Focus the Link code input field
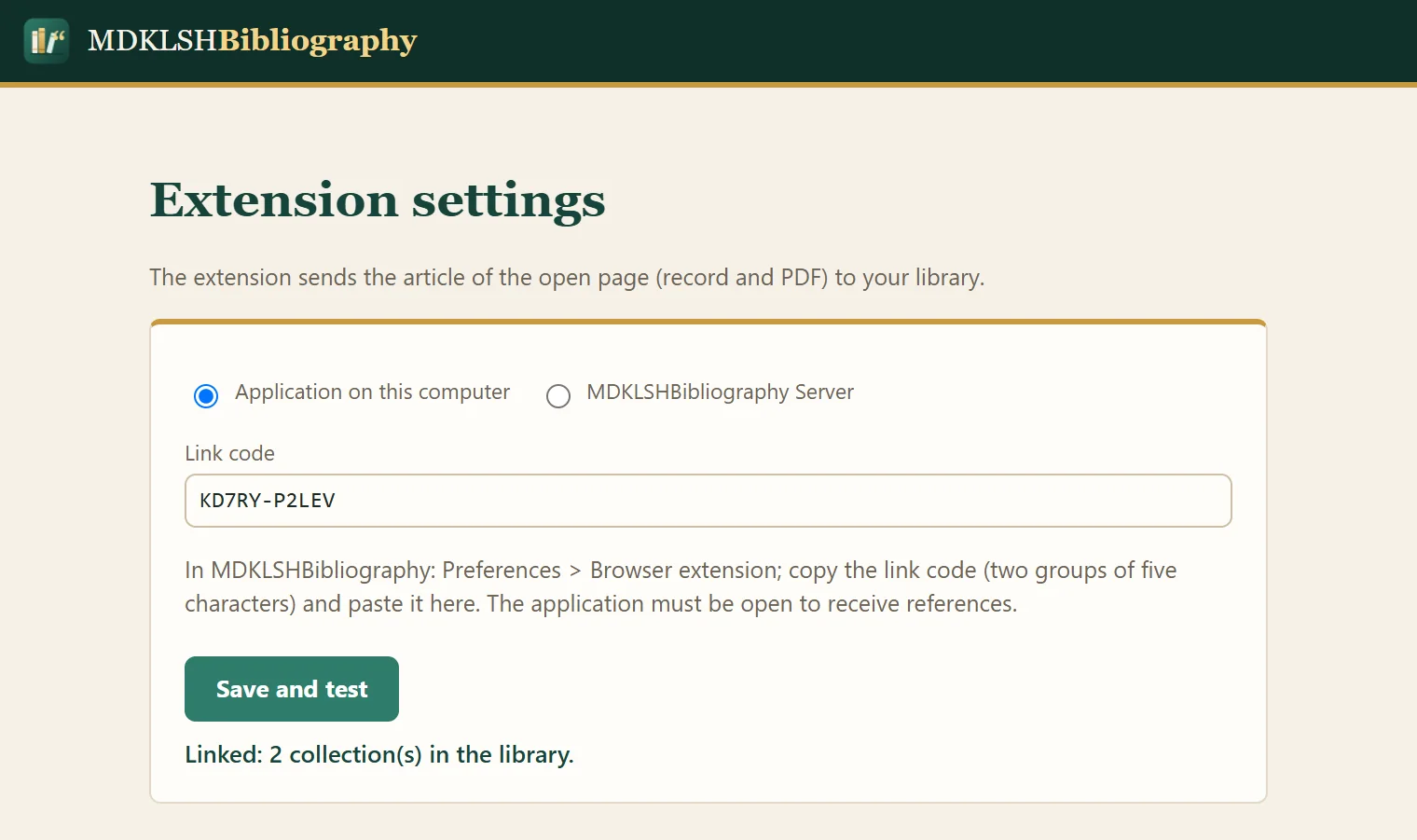This screenshot has width=1417, height=840. click(x=708, y=501)
